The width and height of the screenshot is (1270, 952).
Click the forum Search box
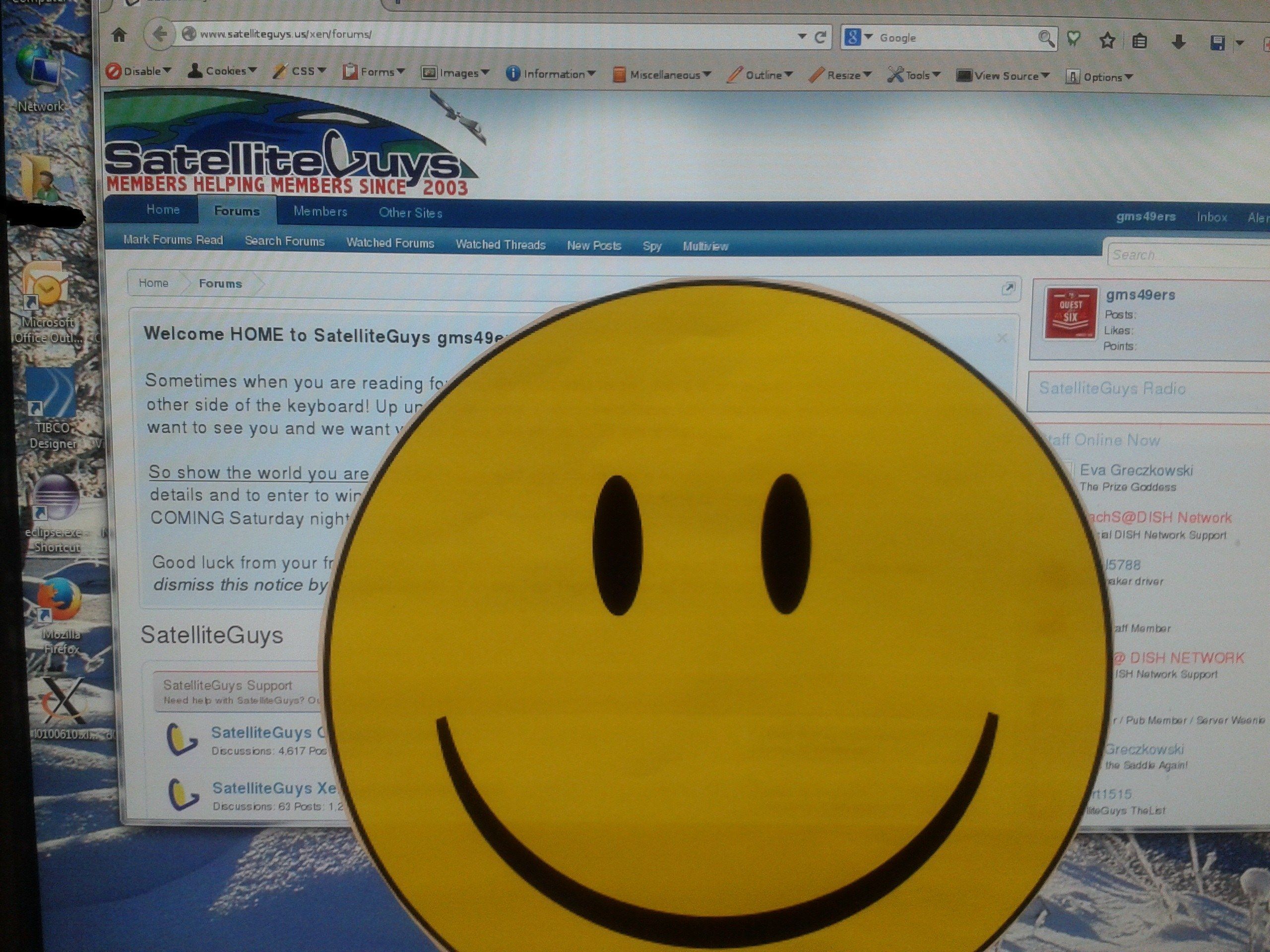(1189, 255)
